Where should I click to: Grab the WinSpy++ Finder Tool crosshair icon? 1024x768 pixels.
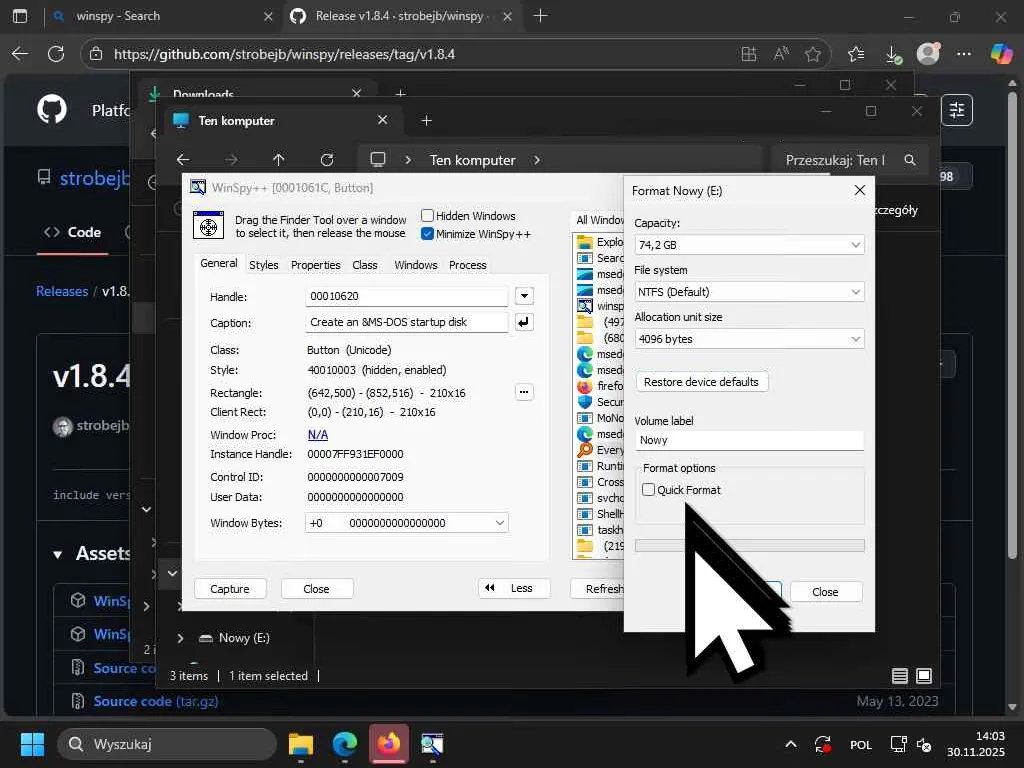point(208,226)
